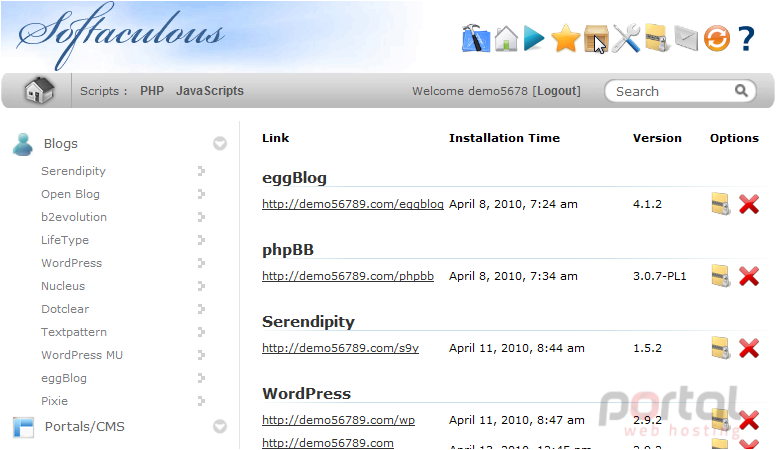The width and height of the screenshot is (776, 450).
Task: Click arrow next to Nucleus in sidebar
Action: 201,286
